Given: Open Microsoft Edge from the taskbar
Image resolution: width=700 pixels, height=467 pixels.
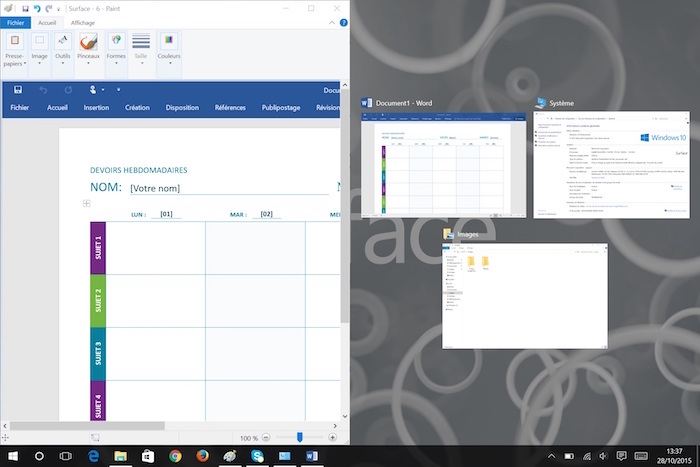Looking at the screenshot, I should tap(94, 456).
